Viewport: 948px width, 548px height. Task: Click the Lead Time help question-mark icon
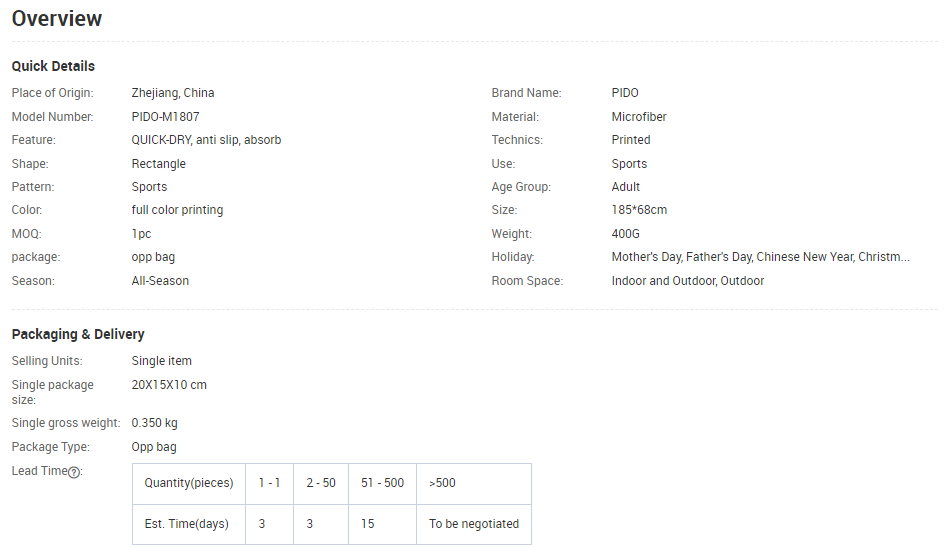pyautogui.click(x=74, y=472)
